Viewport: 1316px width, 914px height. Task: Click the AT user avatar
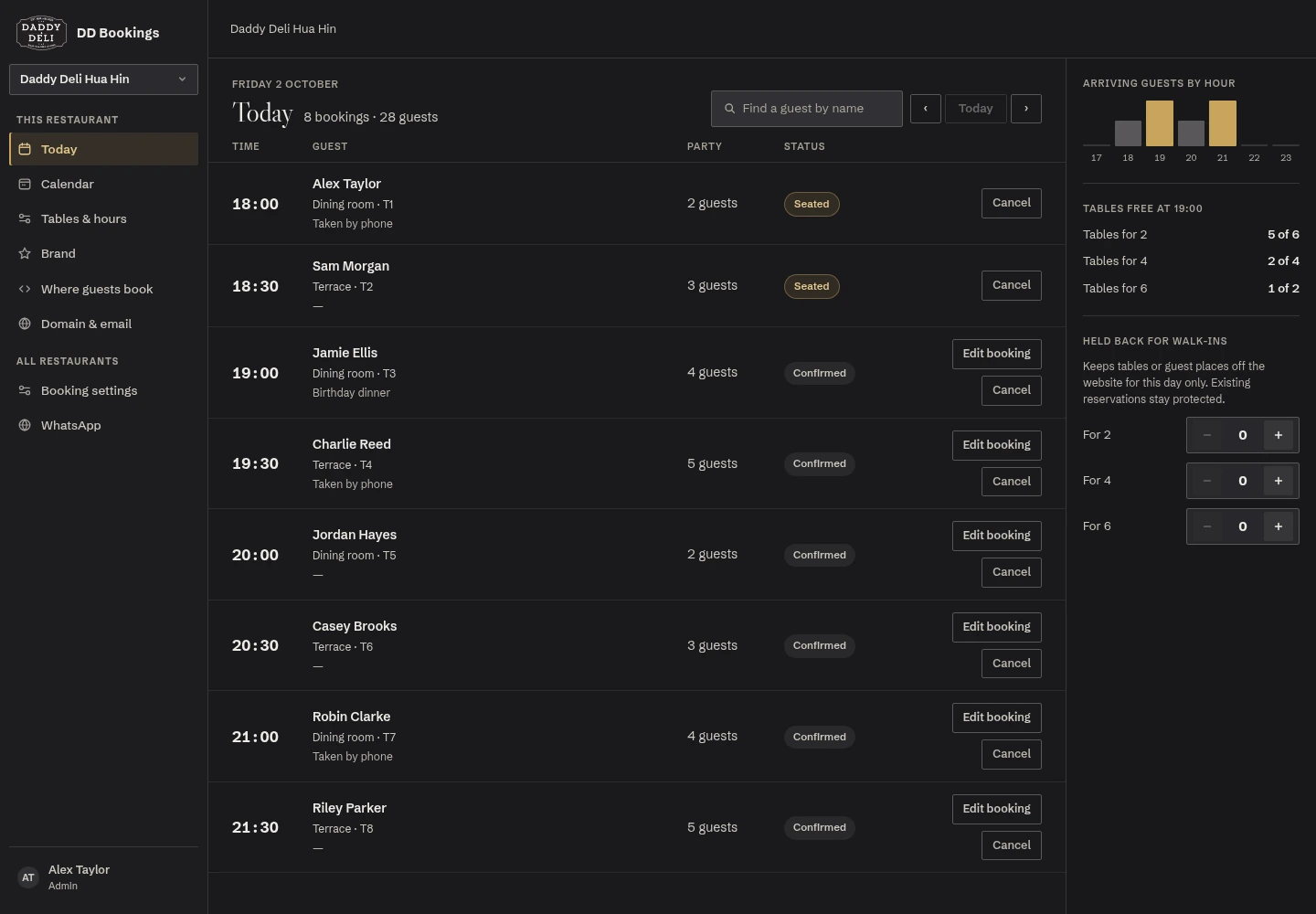point(28,877)
